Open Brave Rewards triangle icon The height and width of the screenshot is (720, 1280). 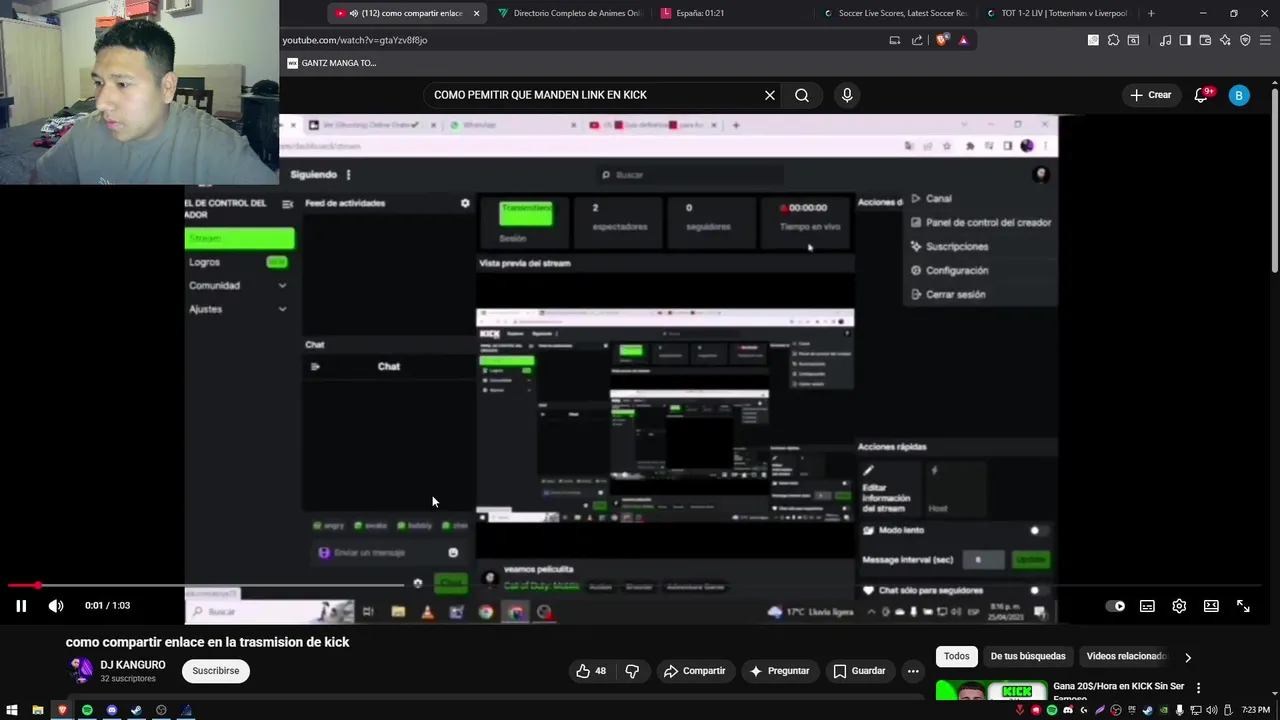pos(963,40)
